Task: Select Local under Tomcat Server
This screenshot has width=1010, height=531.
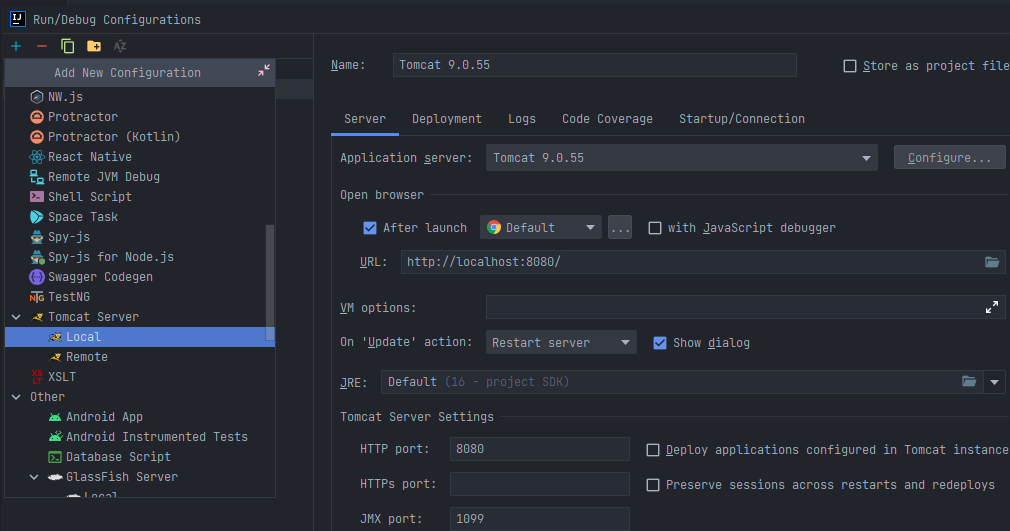Action: pos(140,336)
